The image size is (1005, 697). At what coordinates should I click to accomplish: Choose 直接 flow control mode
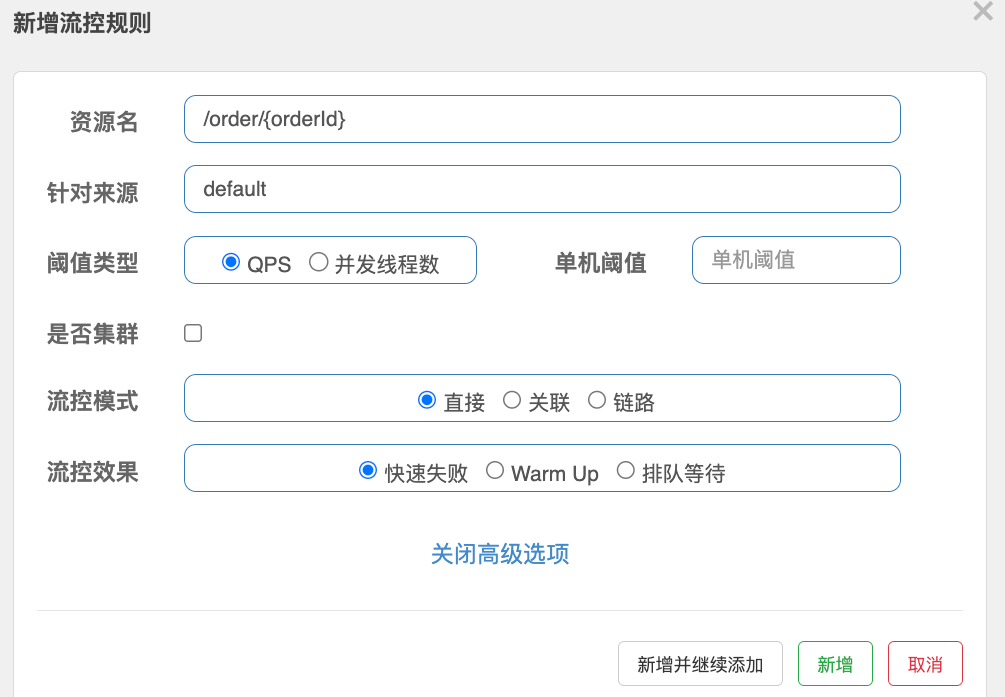427,400
